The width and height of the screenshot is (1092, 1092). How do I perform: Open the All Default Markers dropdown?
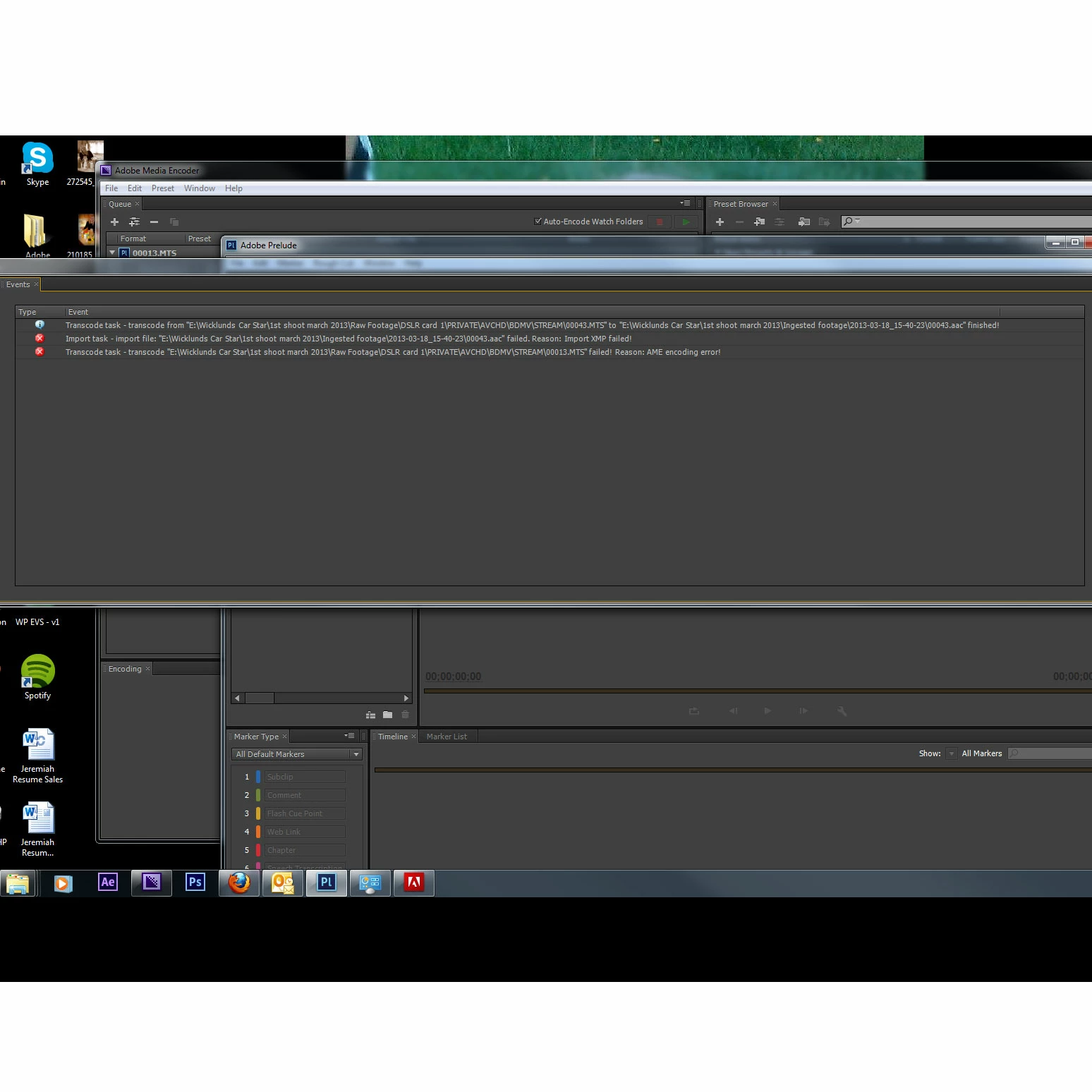[296, 754]
